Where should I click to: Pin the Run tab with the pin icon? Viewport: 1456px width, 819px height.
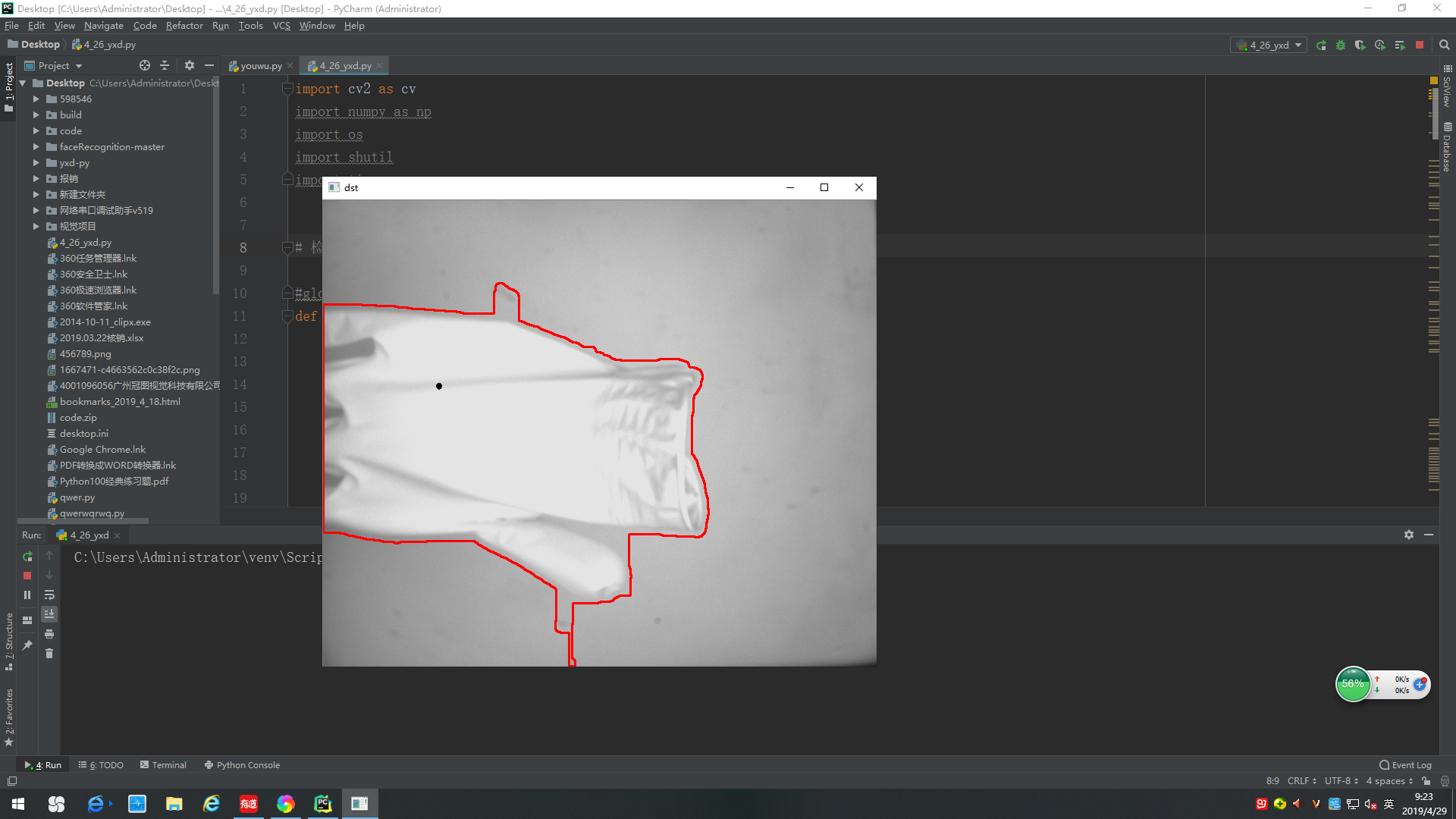click(27, 645)
